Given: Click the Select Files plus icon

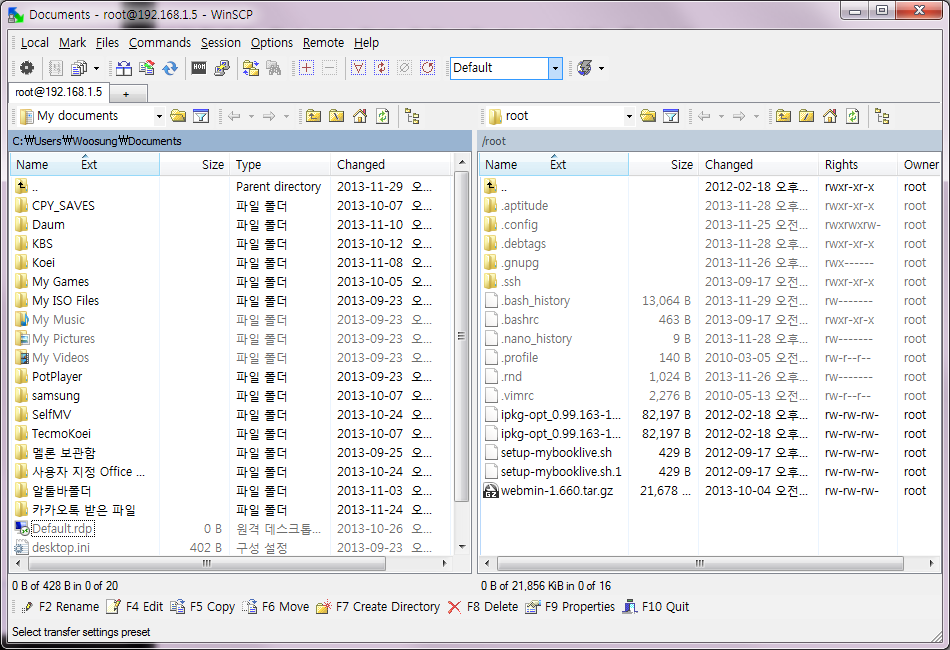Looking at the screenshot, I should tap(306, 68).
